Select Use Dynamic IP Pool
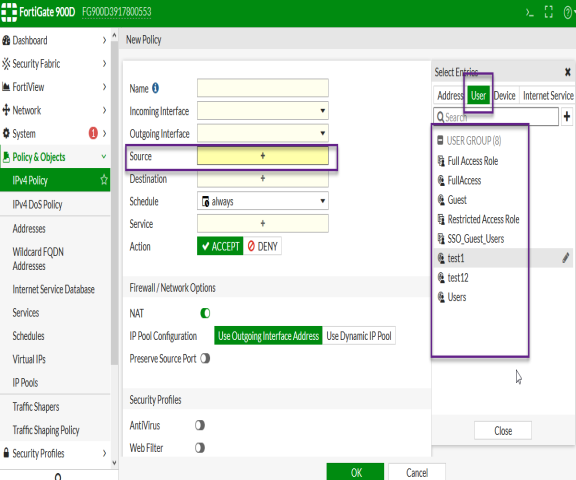Image resolution: width=576 pixels, height=480 pixels. (x=359, y=336)
